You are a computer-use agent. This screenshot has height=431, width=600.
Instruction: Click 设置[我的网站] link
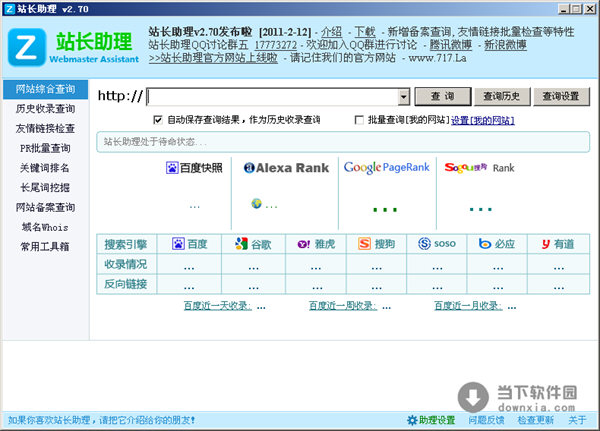tap(483, 121)
